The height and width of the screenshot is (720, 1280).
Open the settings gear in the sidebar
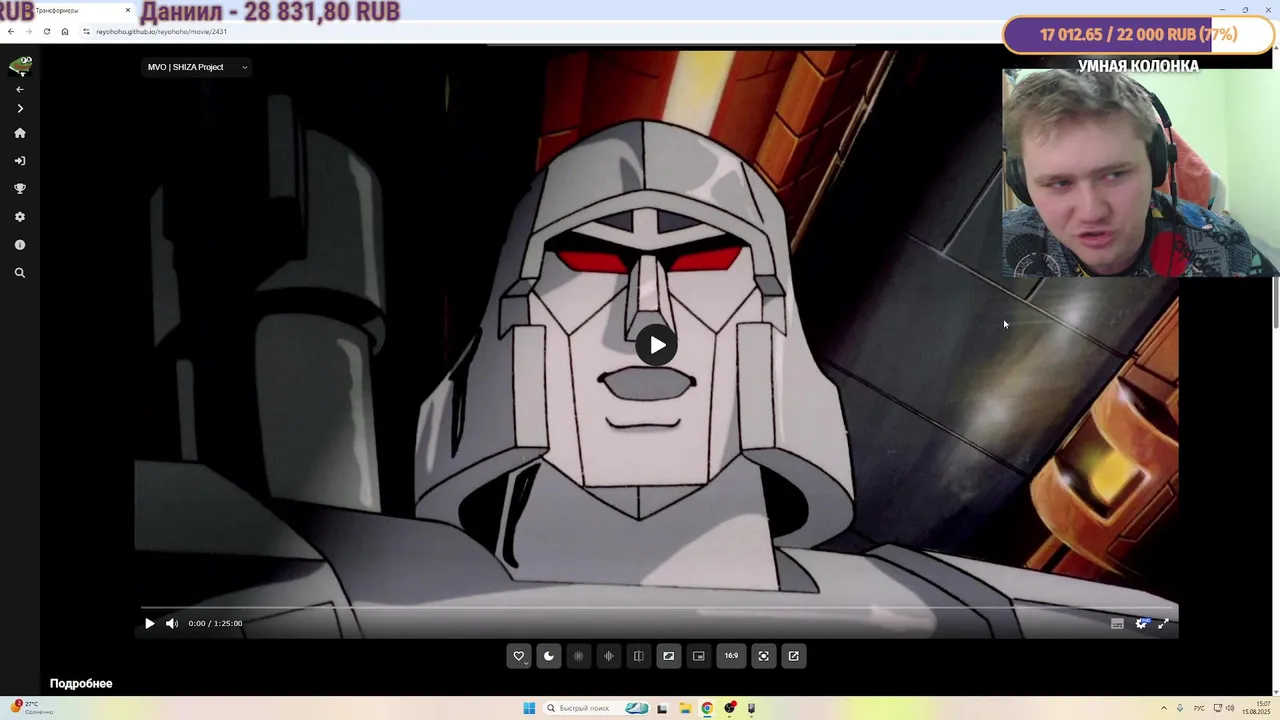coord(19,217)
